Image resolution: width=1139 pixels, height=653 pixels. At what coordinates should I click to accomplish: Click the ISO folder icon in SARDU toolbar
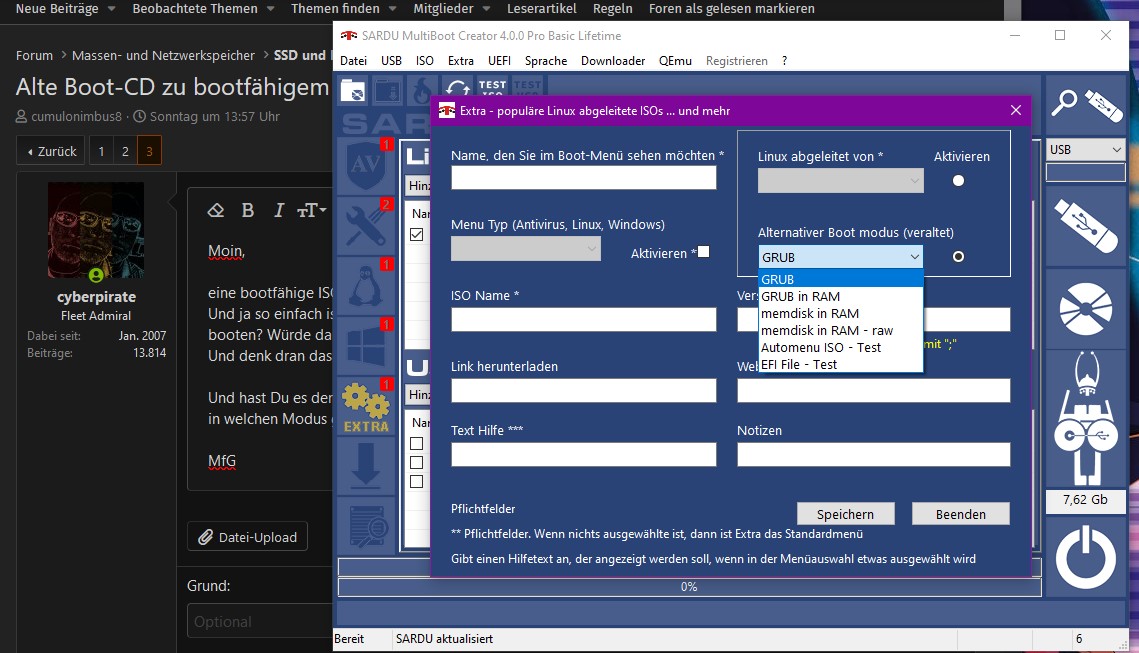pyautogui.click(x=353, y=91)
